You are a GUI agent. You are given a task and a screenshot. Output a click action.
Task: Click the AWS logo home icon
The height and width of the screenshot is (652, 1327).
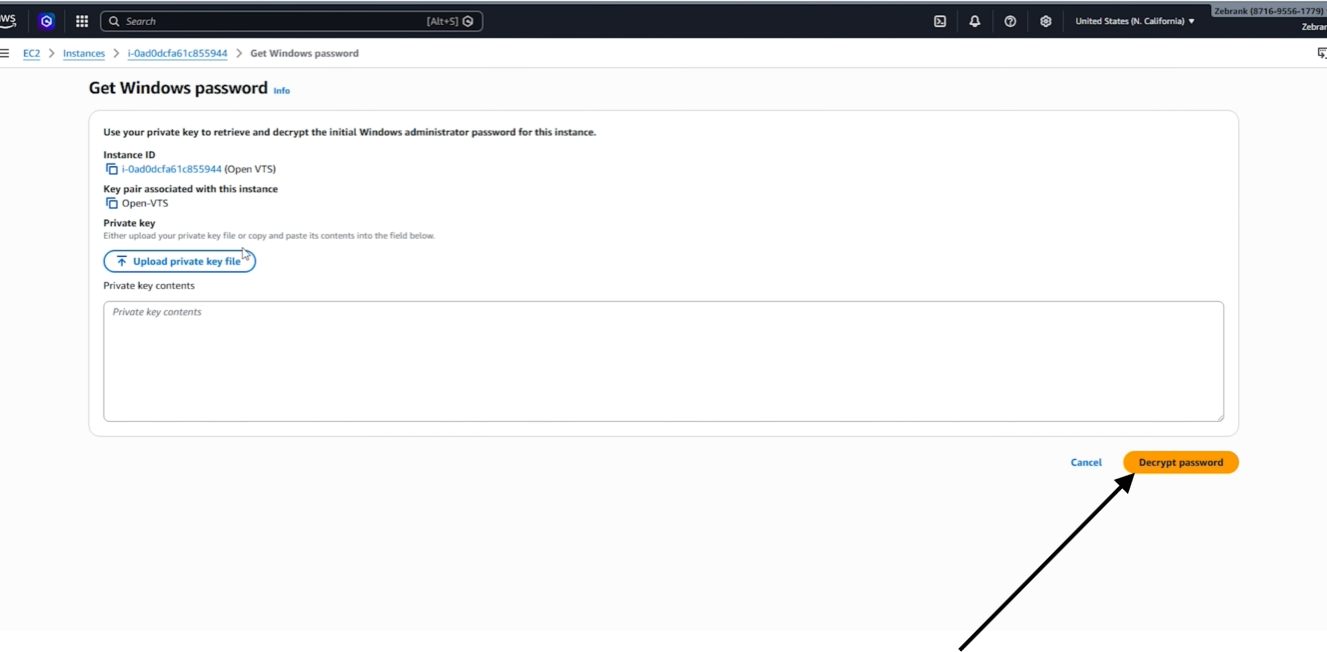click(x=8, y=21)
